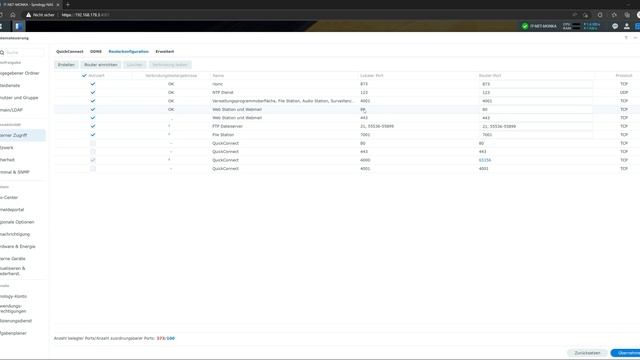The height and width of the screenshot is (360, 640).
Task: Open 'Hardware & Energie' in sidebar
Action: pyautogui.click(x=18, y=246)
